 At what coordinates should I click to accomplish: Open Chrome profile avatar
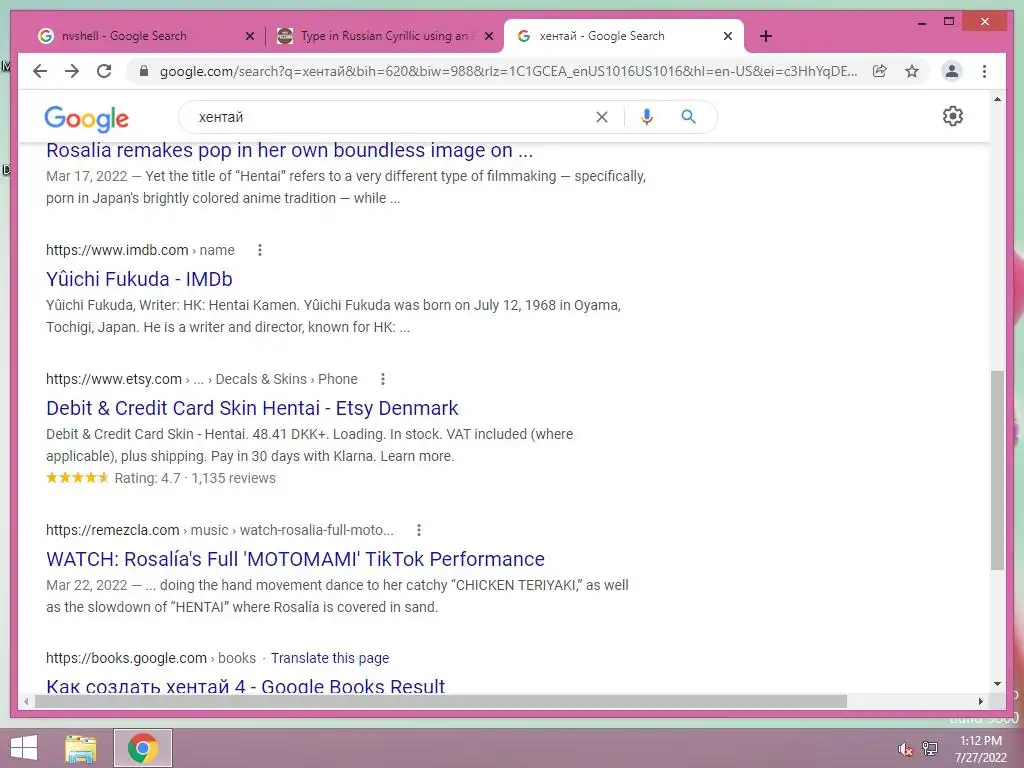coord(952,71)
